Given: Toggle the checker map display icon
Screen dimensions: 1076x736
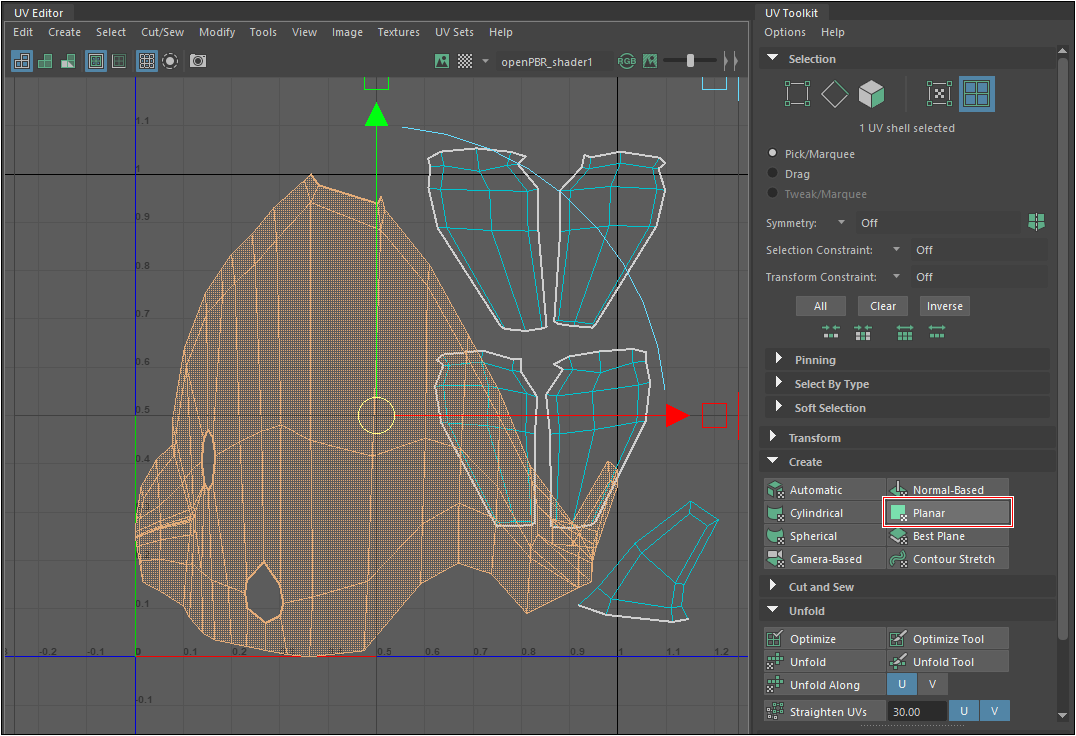Looking at the screenshot, I should (465, 61).
